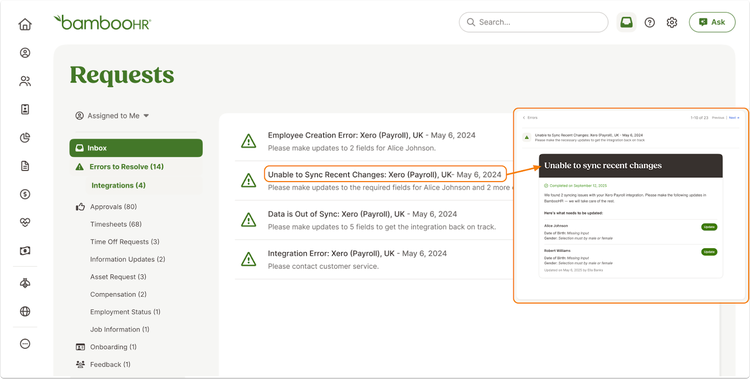
Task: Open Unable to Sync Recent Changes request
Action: pyautogui.click(x=385, y=174)
